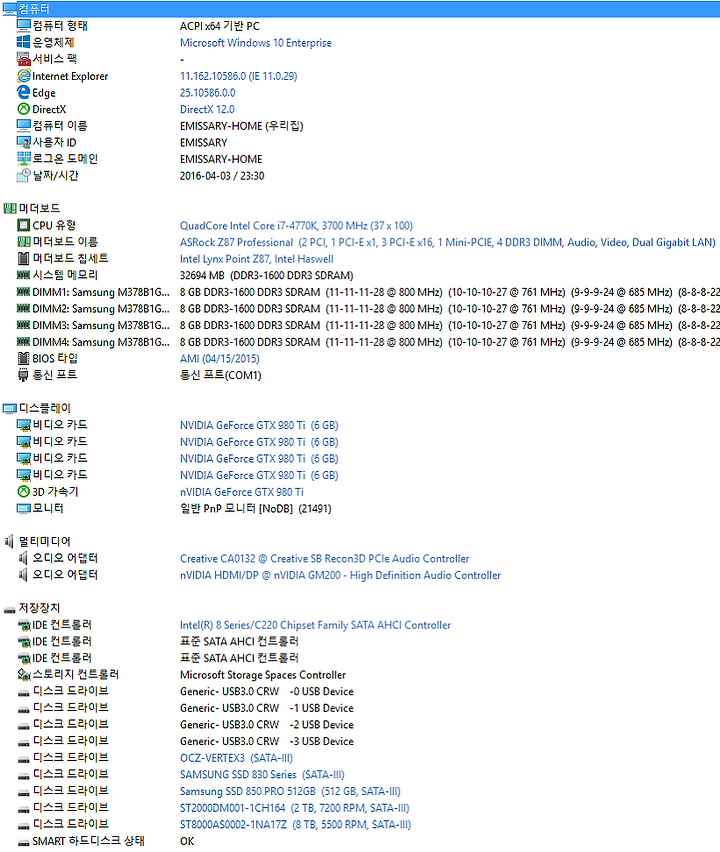
Task: Open the Intel Lynx Point Z87 link
Action: pos(256,259)
